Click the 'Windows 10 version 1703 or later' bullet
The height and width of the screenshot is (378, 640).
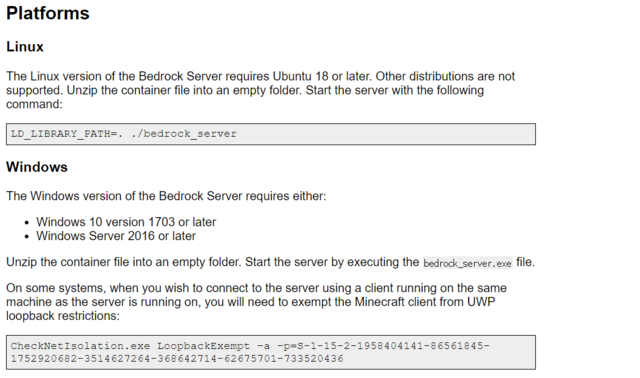126,222
